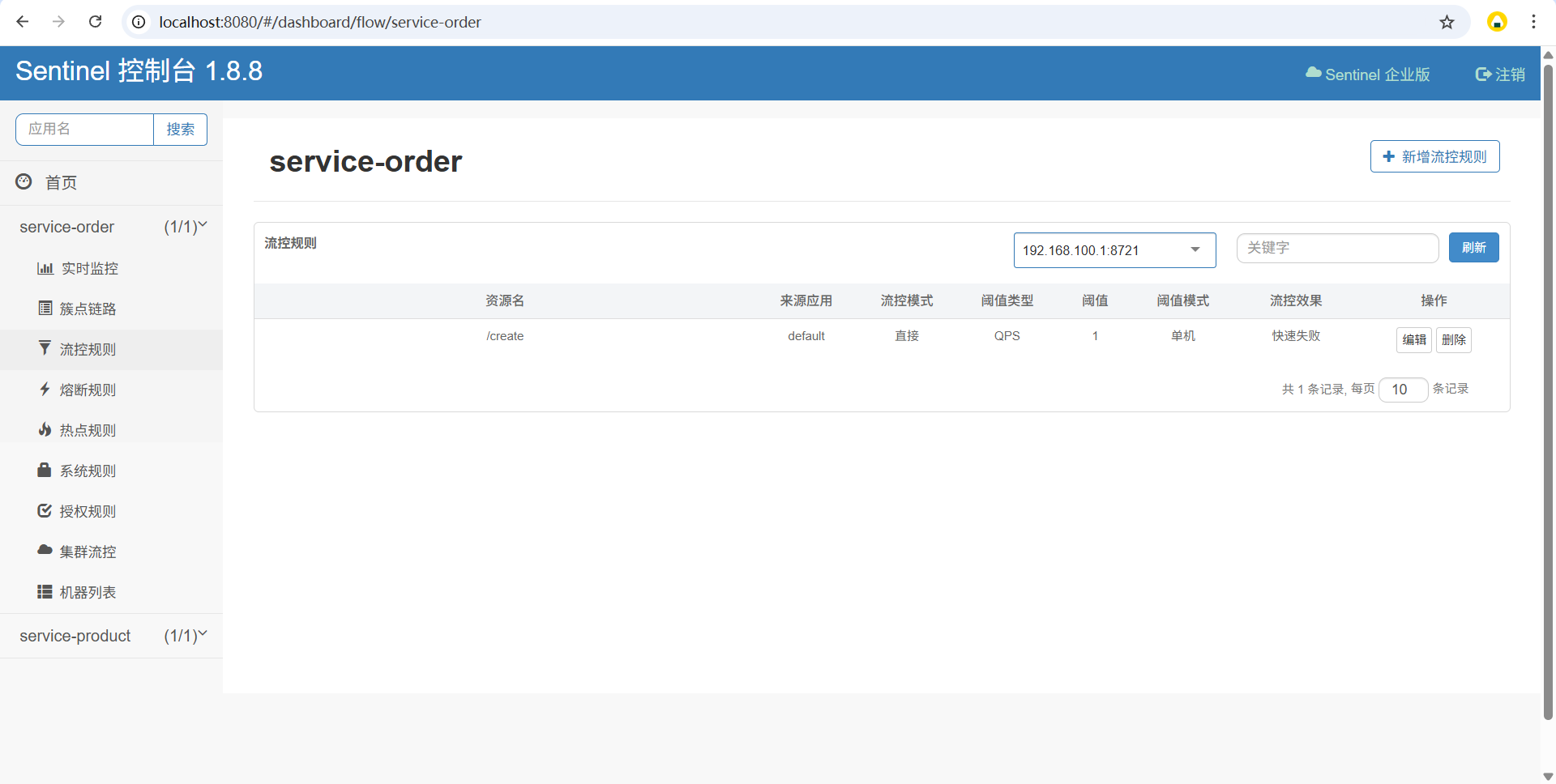Open 机器列表 menu item

[111, 592]
